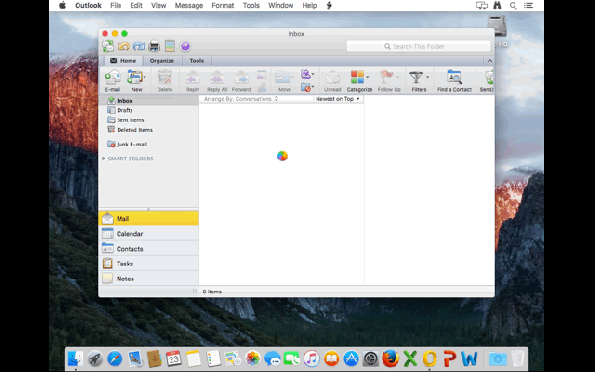This screenshot has width=595, height=372.
Task: Switch to the Organize ribbon tab
Action: pyautogui.click(x=162, y=61)
